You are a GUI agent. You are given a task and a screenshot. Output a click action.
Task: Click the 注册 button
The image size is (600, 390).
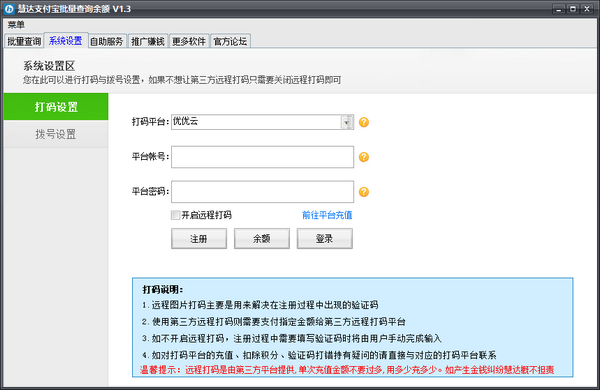pos(199,239)
